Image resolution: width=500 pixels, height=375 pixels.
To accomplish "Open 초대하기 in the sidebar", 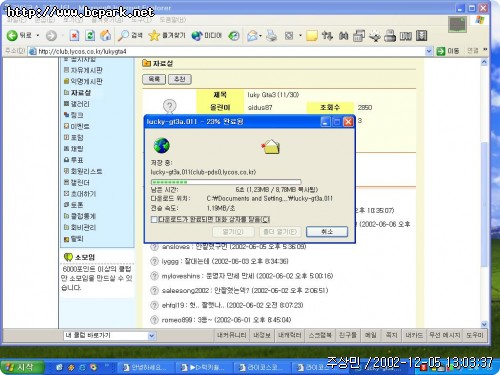I will 83,194.
